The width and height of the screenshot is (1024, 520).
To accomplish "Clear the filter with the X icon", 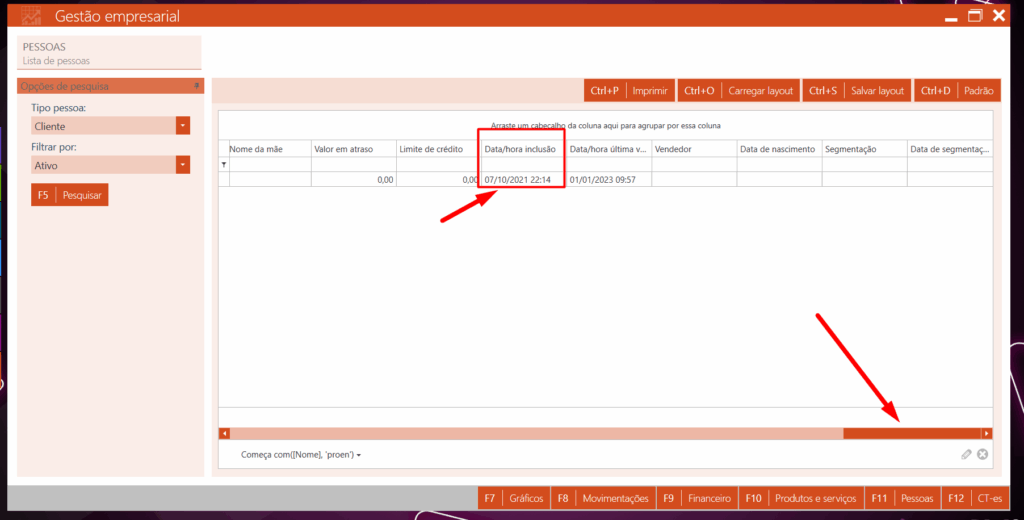I will 983,454.
